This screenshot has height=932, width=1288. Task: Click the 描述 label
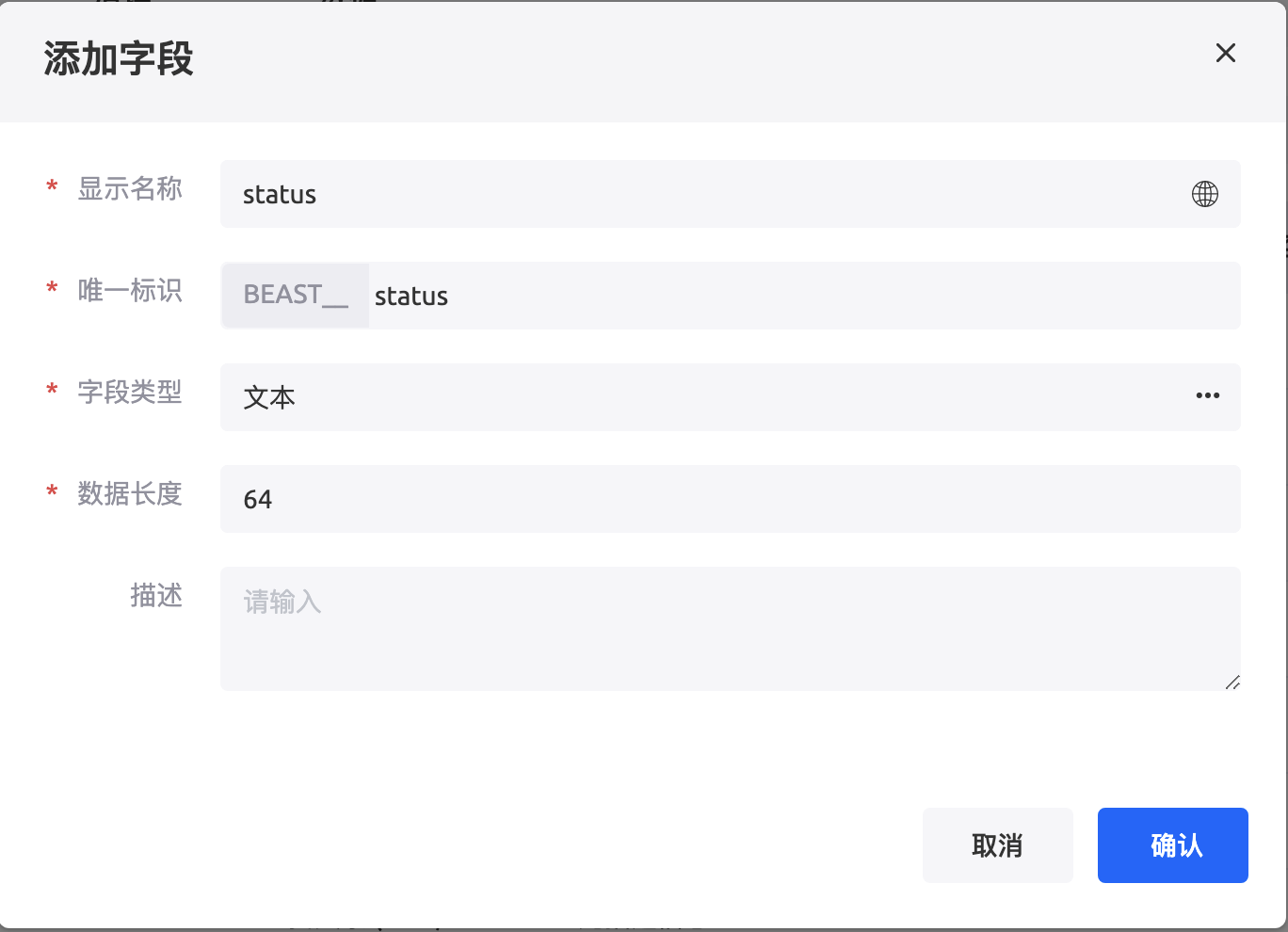tap(156, 596)
